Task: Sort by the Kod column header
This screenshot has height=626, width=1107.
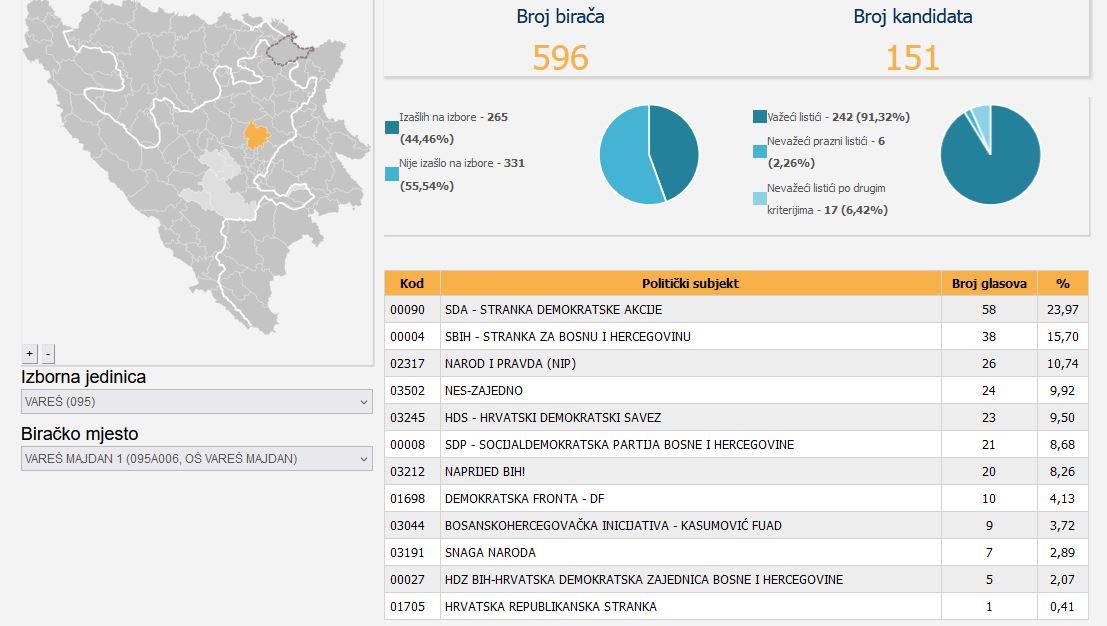Action: (412, 283)
